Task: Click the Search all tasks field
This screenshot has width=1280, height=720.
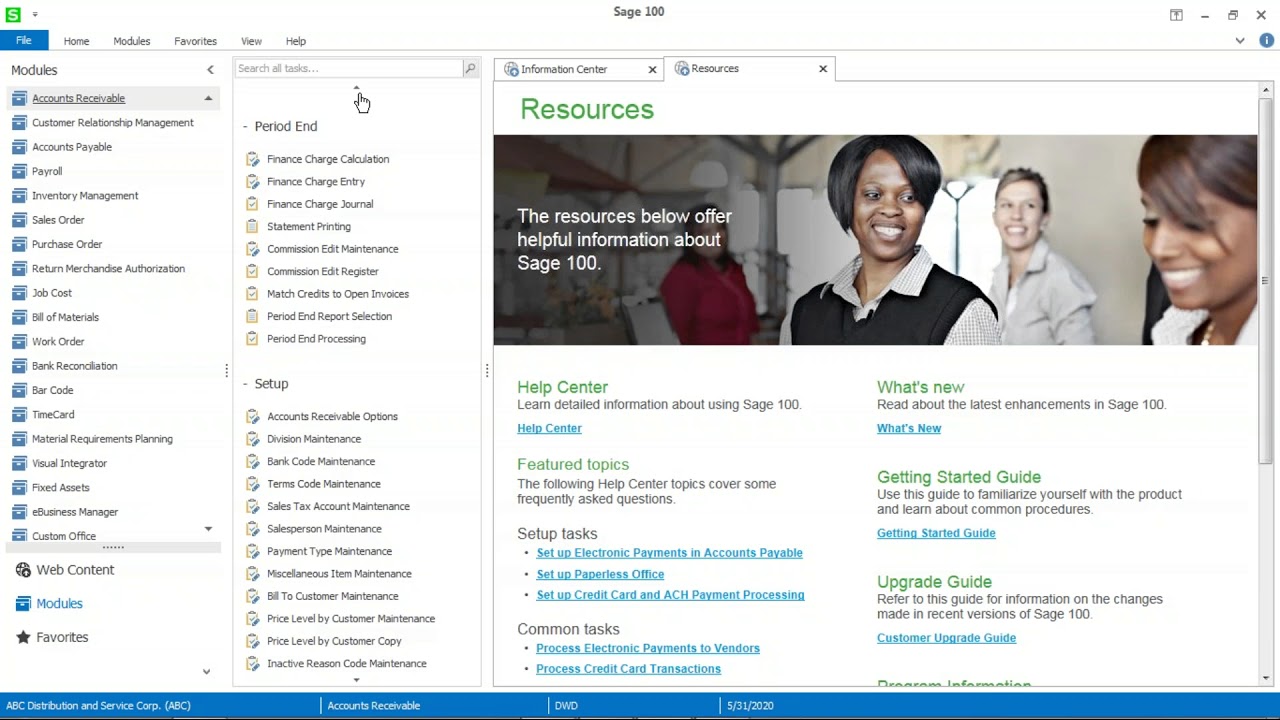Action: (348, 68)
